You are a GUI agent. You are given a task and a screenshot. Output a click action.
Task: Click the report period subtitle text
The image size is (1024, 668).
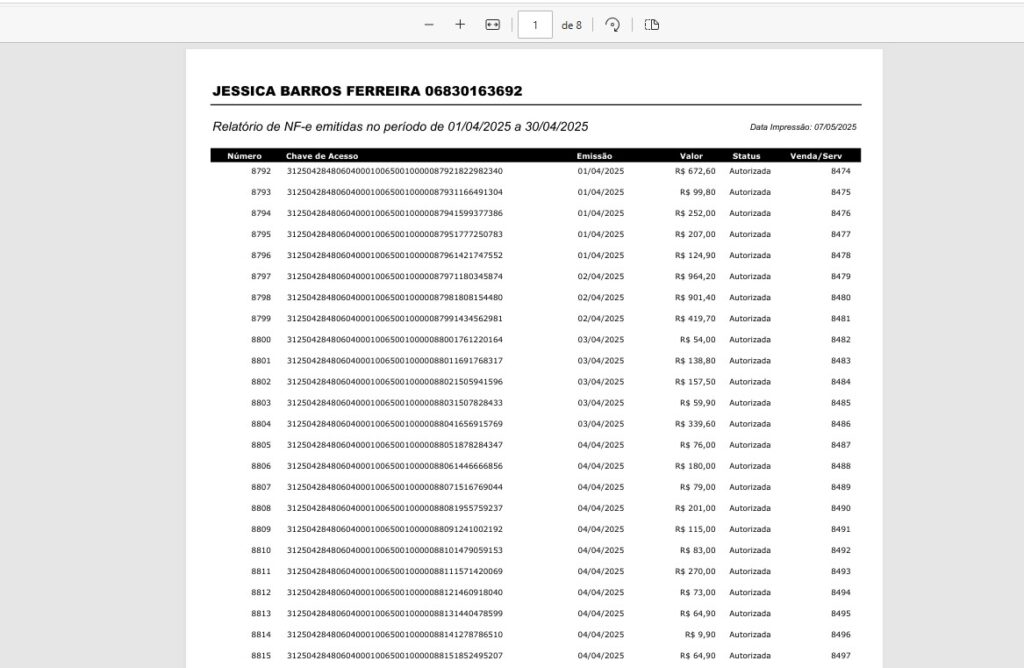(x=400, y=126)
